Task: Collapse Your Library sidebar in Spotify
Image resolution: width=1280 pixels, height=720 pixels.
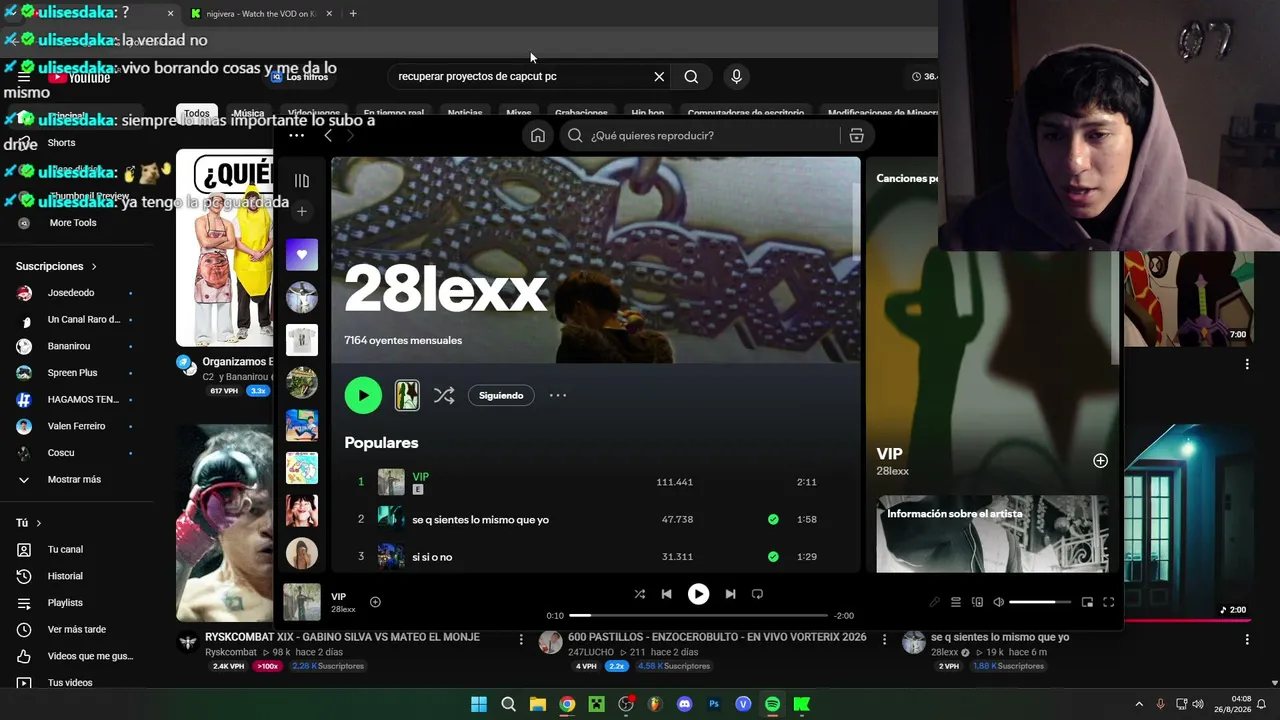Action: click(x=302, y=181)
